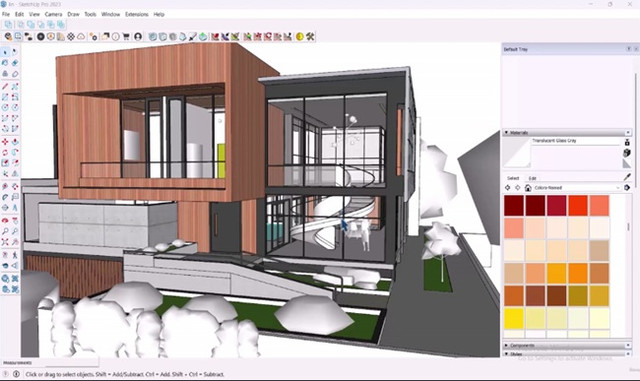The width and height of the screenshot is (640, 381).
Task: Click the status bar person icon
Action: (x=16, y=374)
